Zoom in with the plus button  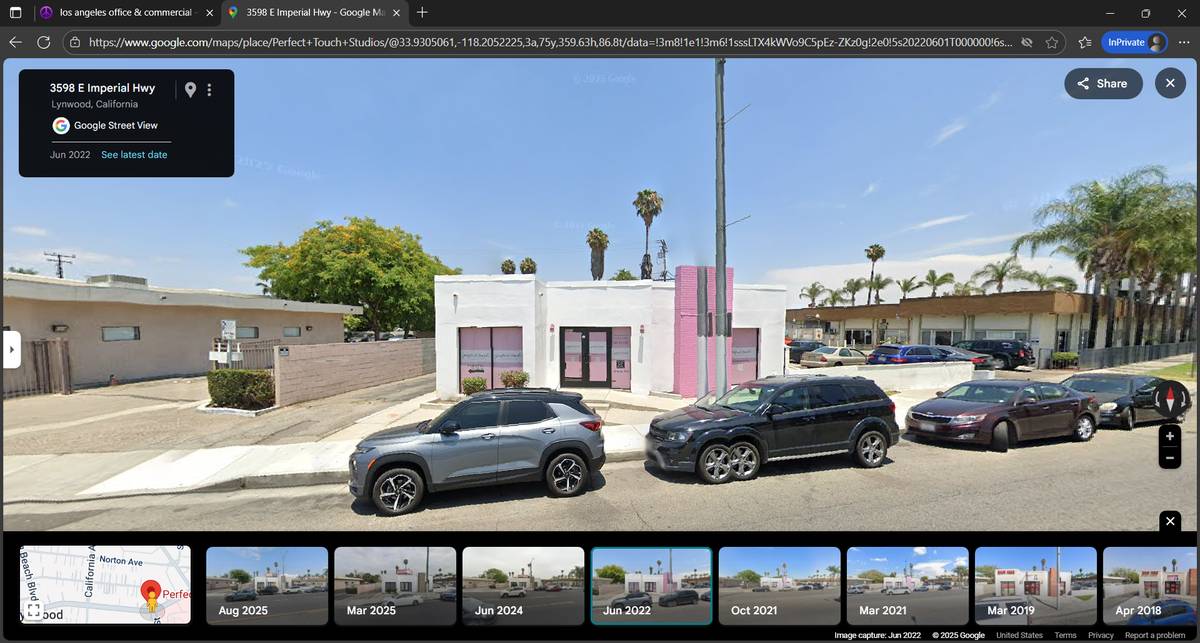[x=1169, y=436]
